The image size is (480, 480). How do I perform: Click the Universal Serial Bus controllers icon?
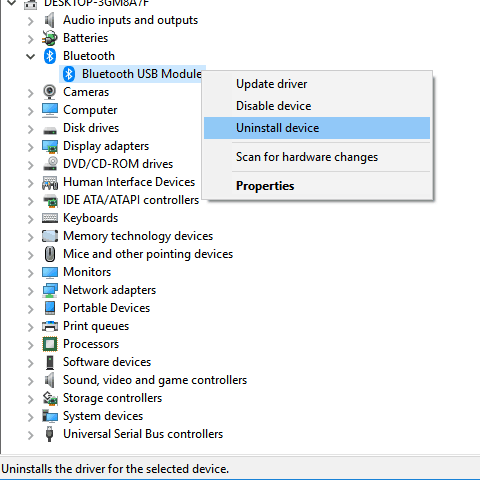50,434
